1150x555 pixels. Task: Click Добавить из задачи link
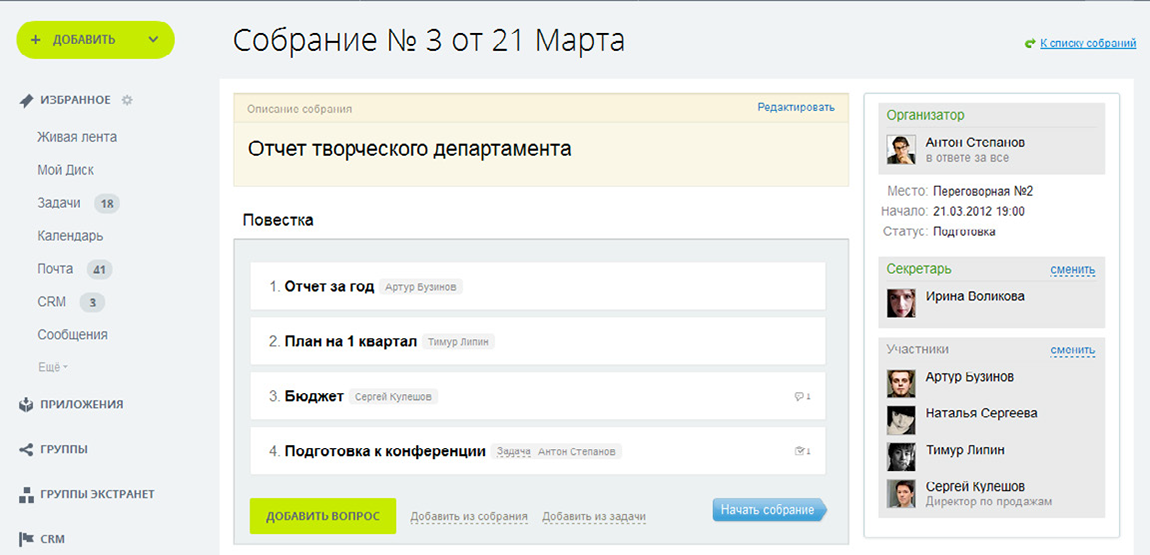tap(594, 517)
